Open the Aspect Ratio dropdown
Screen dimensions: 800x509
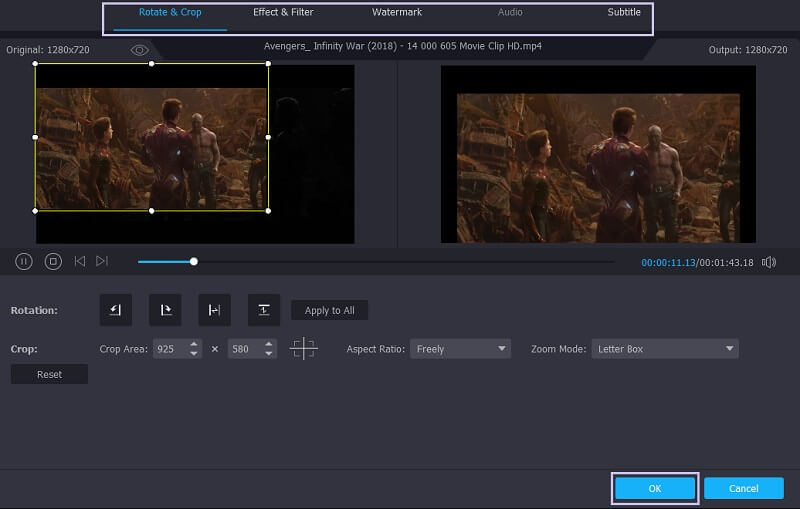tap(457, 349)
